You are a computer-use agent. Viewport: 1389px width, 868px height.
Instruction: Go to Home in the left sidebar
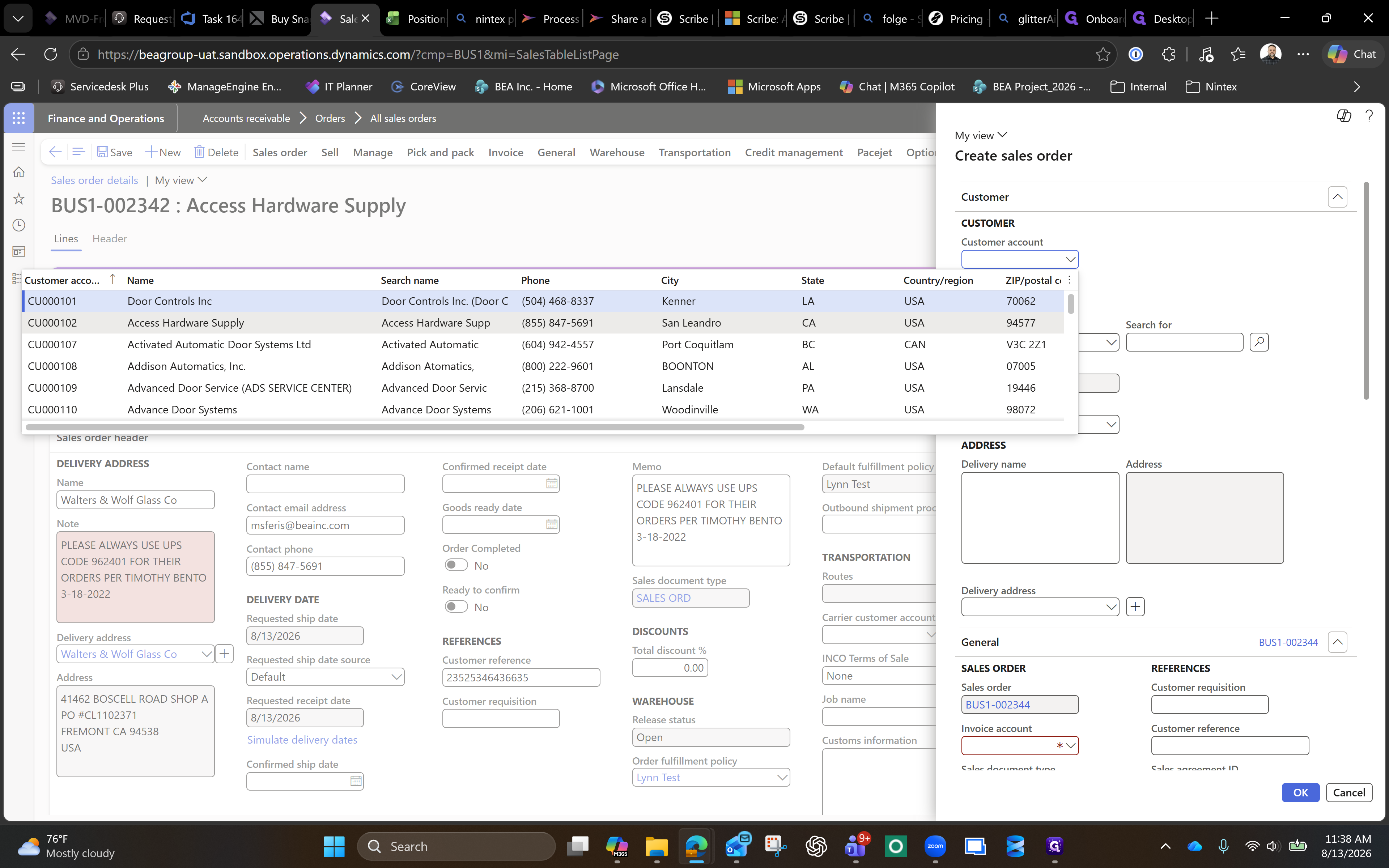click(x=18, y=172)
